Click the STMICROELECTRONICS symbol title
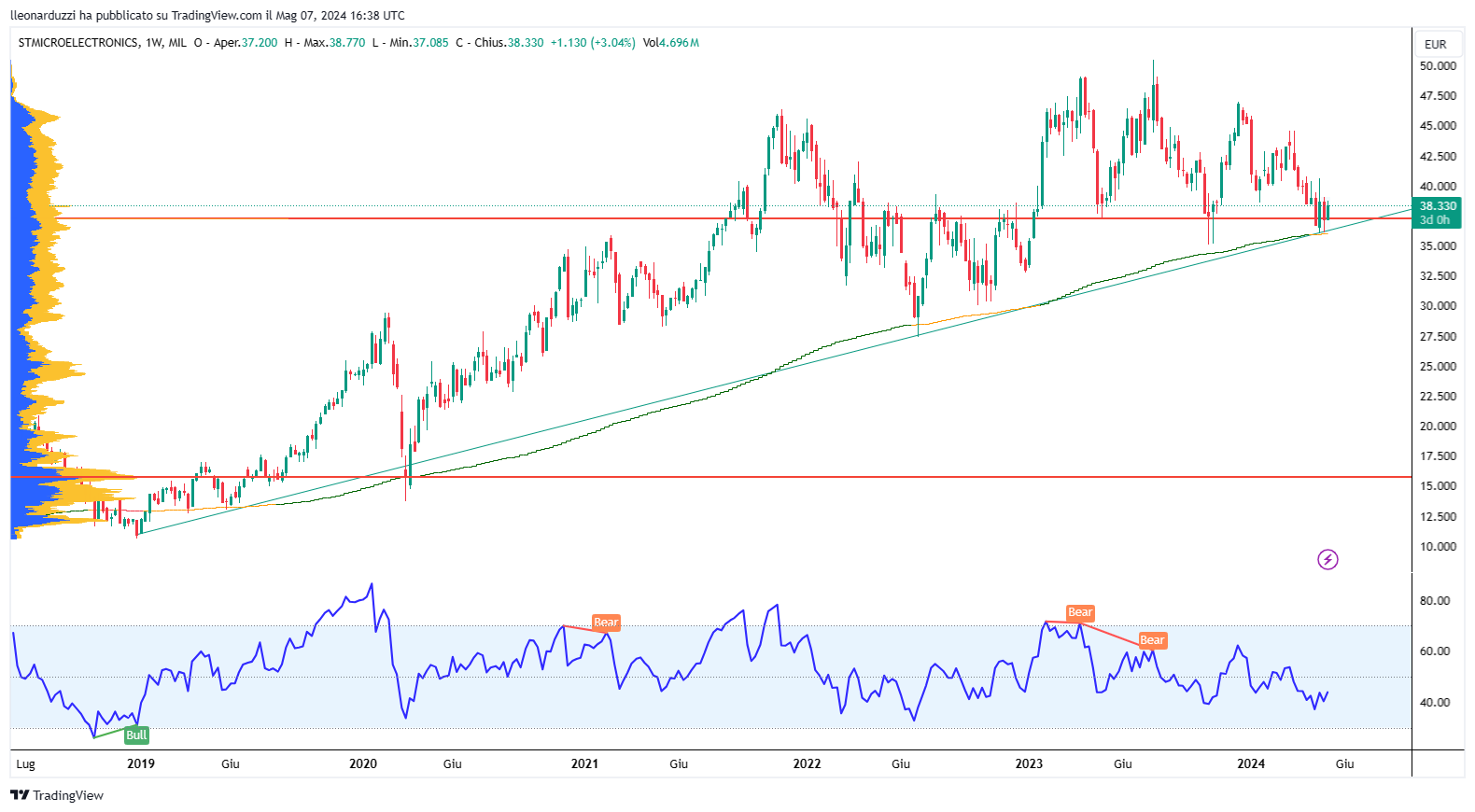Image resolution: width=1475 pixels, height=812 pixels. [x=78, y=43]
